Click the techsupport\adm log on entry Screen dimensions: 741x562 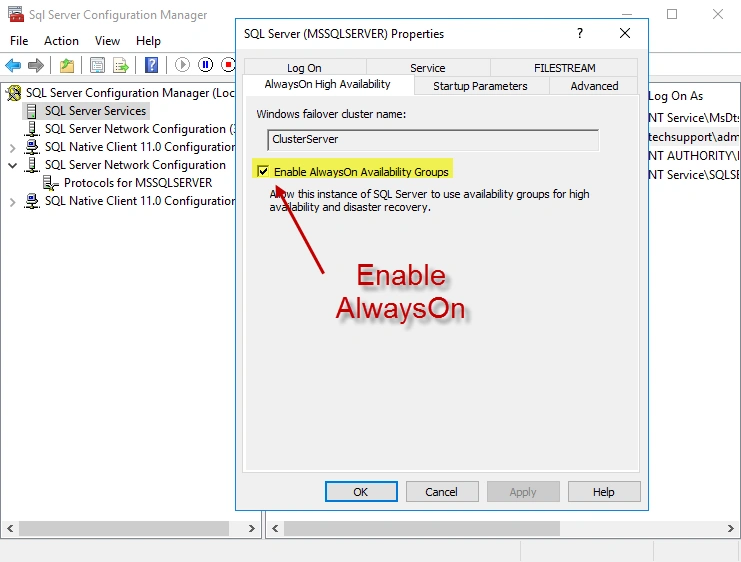click(693, 137)
